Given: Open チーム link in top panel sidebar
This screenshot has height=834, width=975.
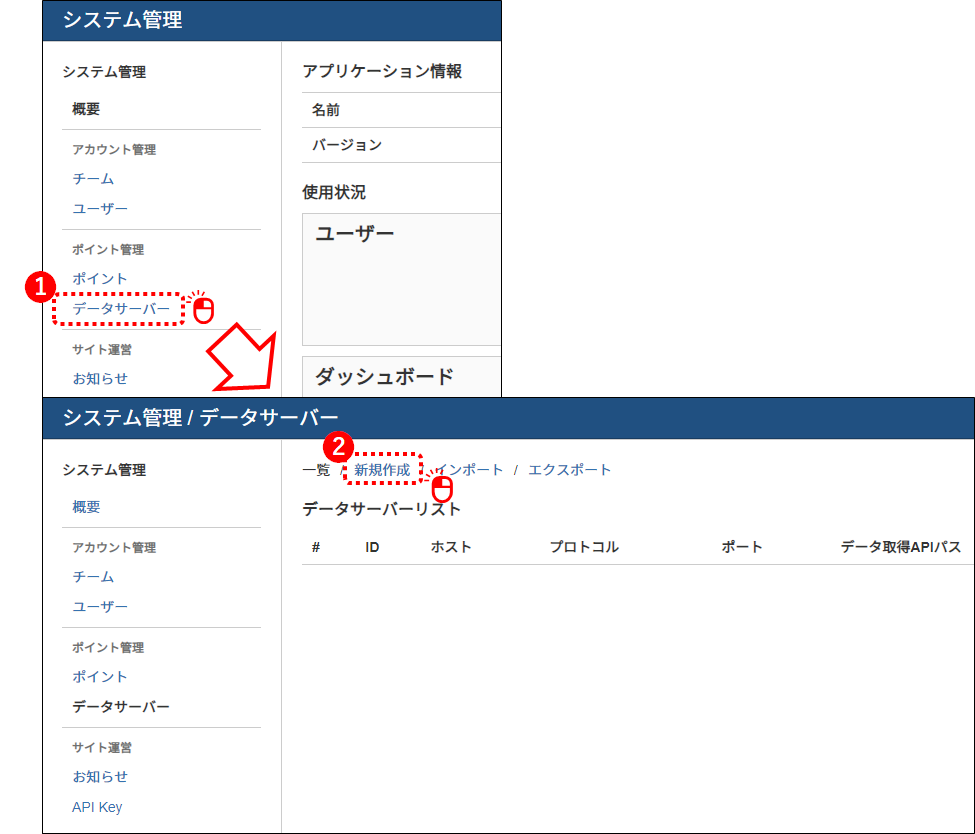Looking at the screenshot, I should coord(93,178).
